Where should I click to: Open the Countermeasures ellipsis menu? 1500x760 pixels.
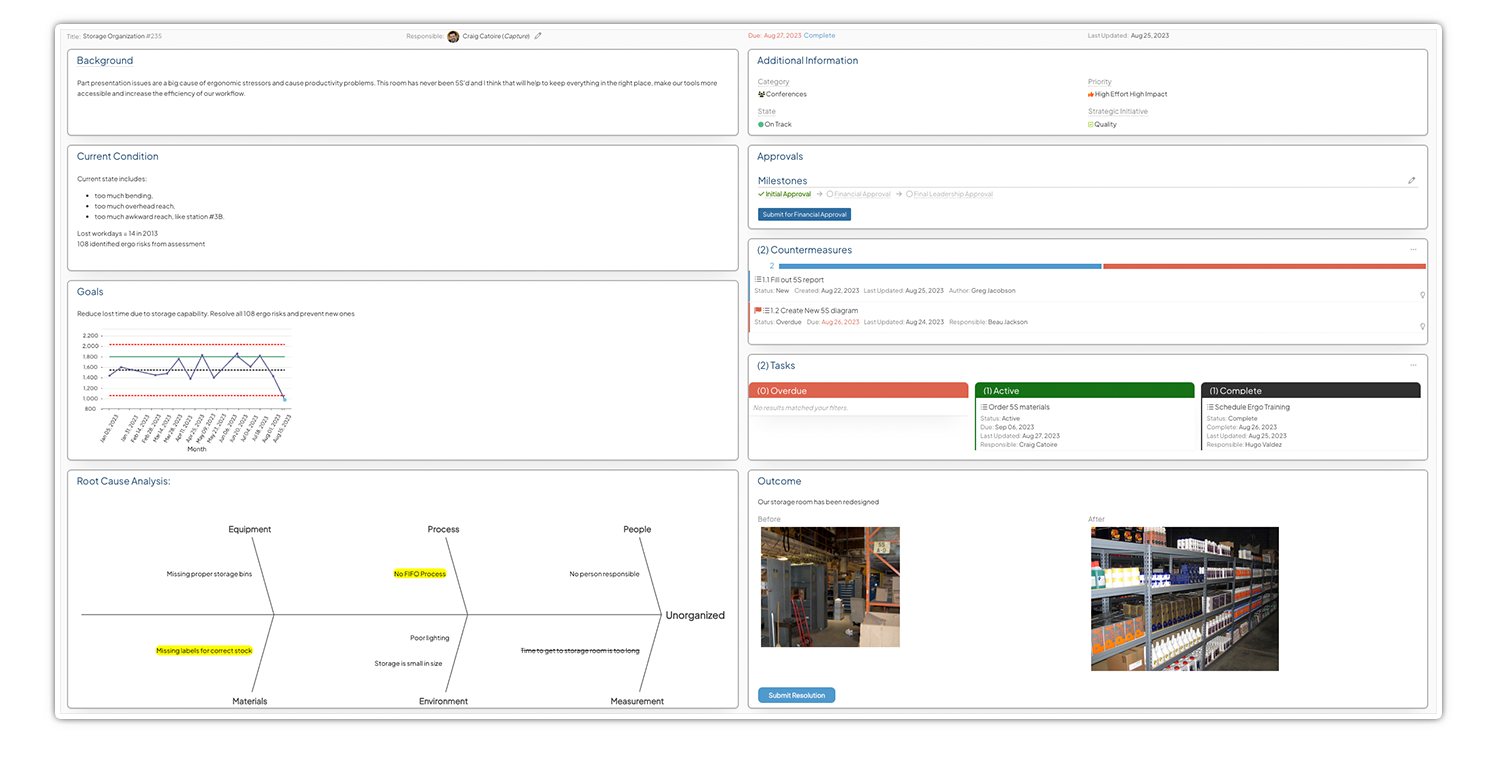tap(1413, 250)
